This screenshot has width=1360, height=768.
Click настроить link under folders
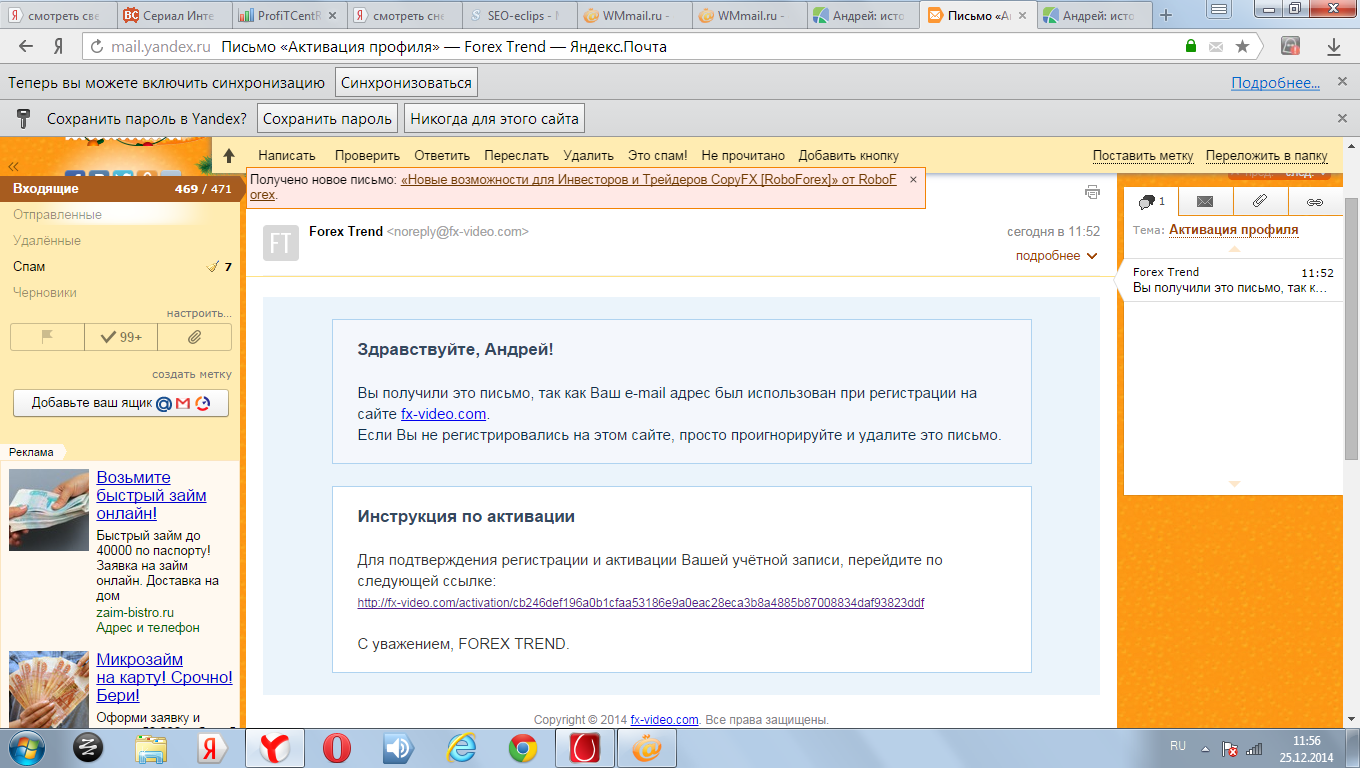coord(199,313)
